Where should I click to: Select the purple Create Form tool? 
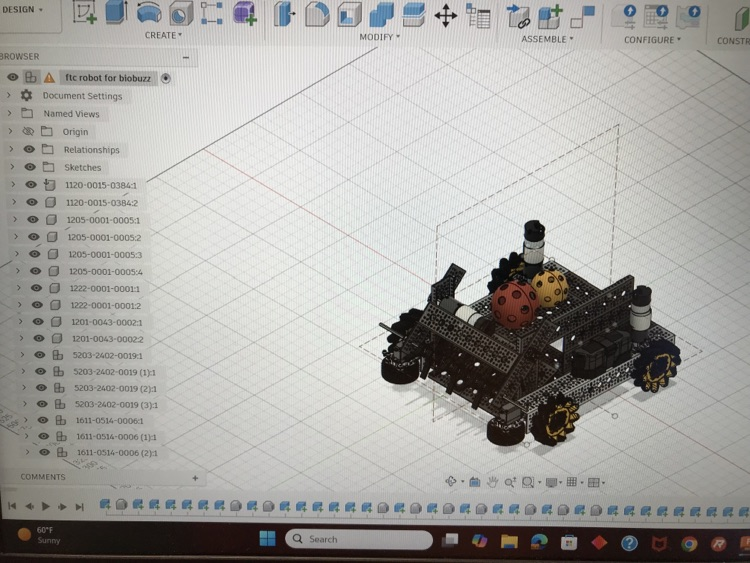click(244, 13)
